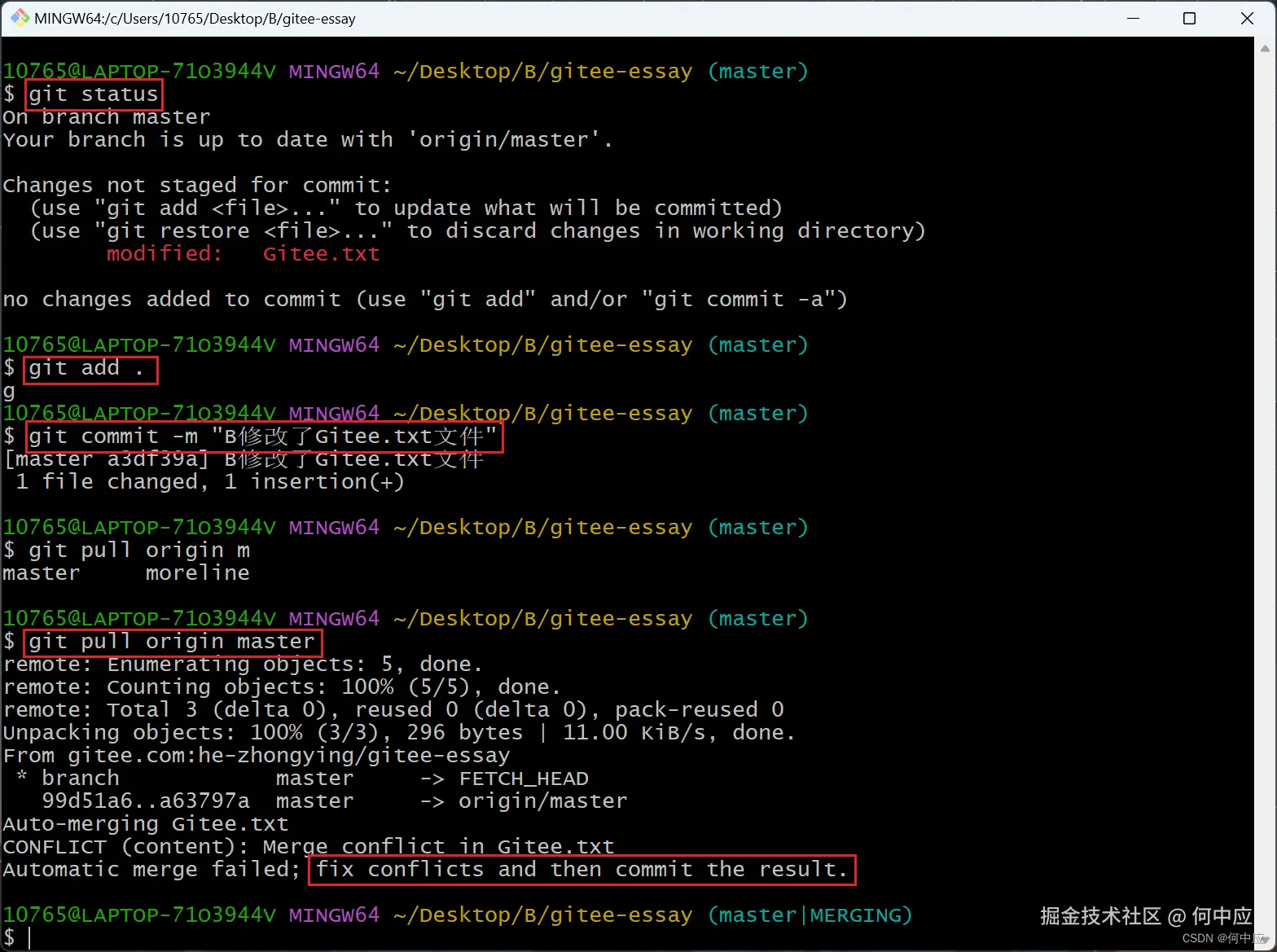Click the red 'modified: Gitee.txt' line
The image size is (1277, 952).
pyautogui.click(x=244, y=254)
